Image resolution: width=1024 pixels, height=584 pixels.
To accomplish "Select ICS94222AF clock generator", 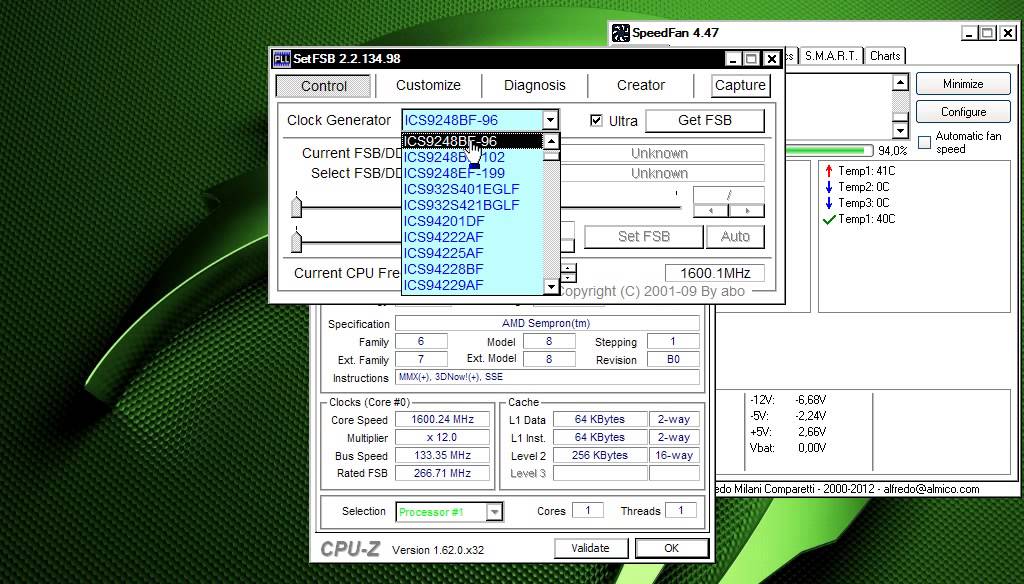I will tap(472, 237).
